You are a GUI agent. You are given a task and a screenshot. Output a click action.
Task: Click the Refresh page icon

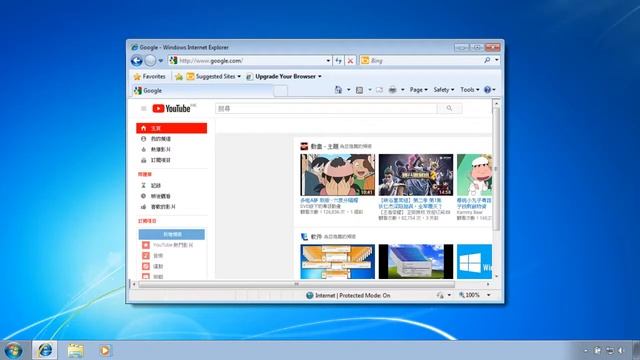coord(338,61)
